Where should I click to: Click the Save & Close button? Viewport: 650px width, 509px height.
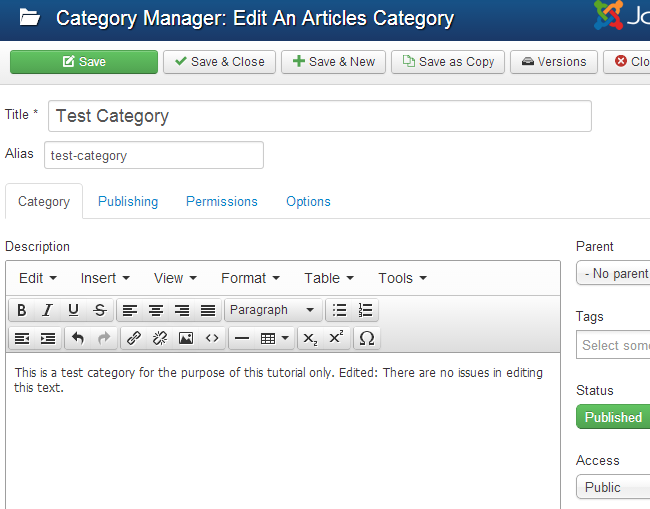tap(219, 62)
